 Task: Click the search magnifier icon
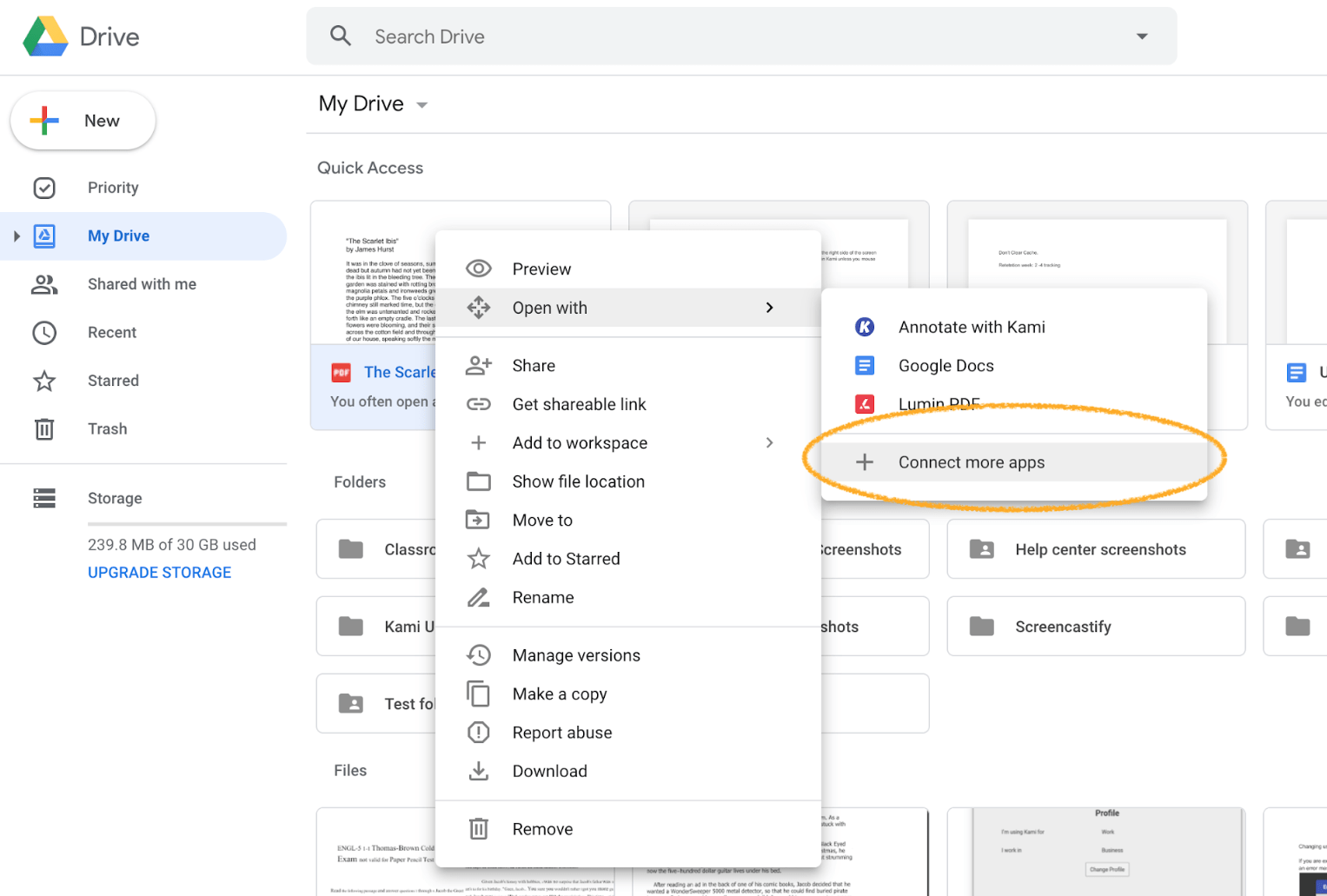(x=341, y=37)
